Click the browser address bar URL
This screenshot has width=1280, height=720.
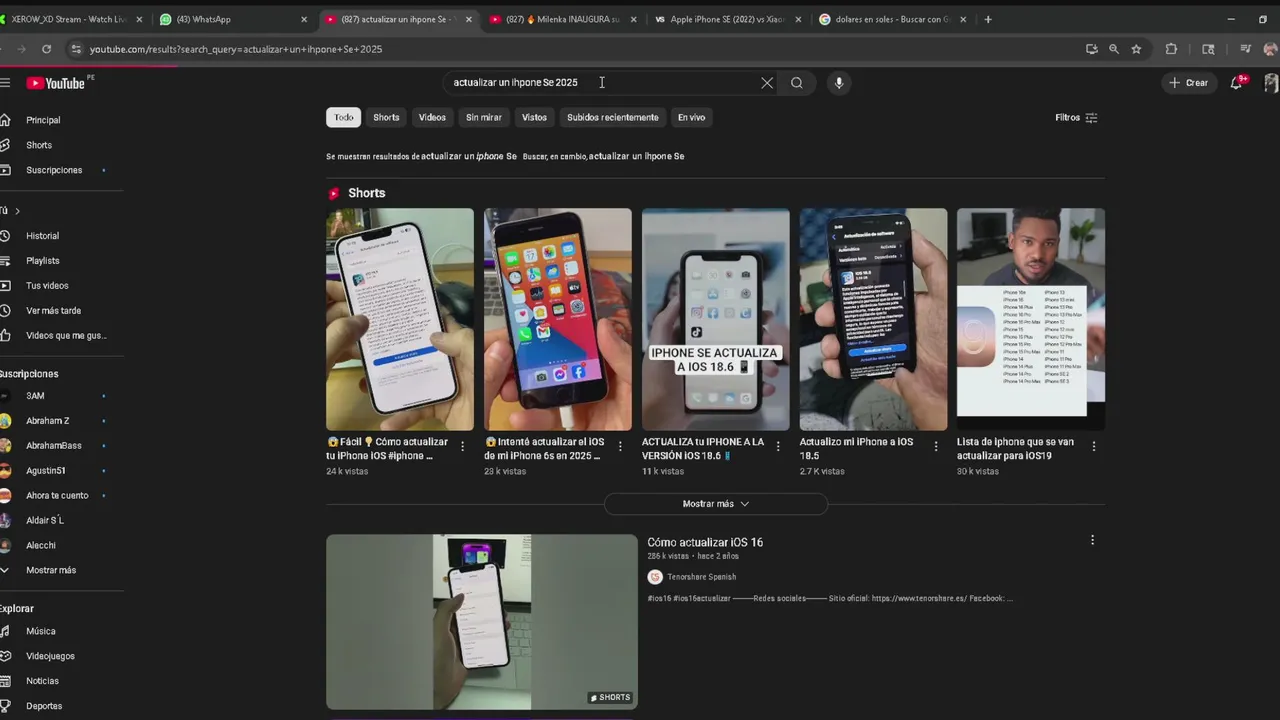235,49
